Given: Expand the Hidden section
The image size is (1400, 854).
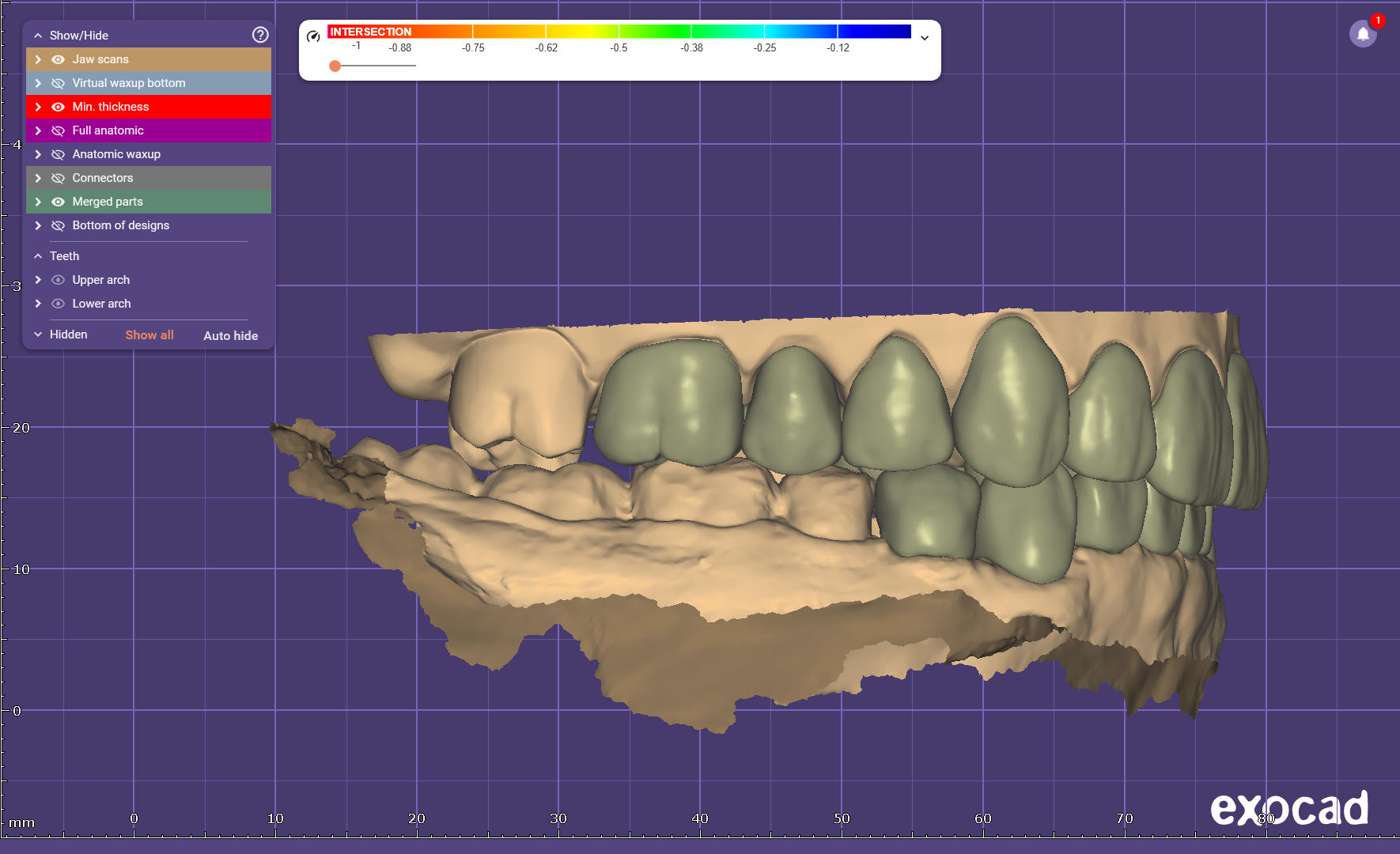Looking at the screenshot, I should 38,334.
